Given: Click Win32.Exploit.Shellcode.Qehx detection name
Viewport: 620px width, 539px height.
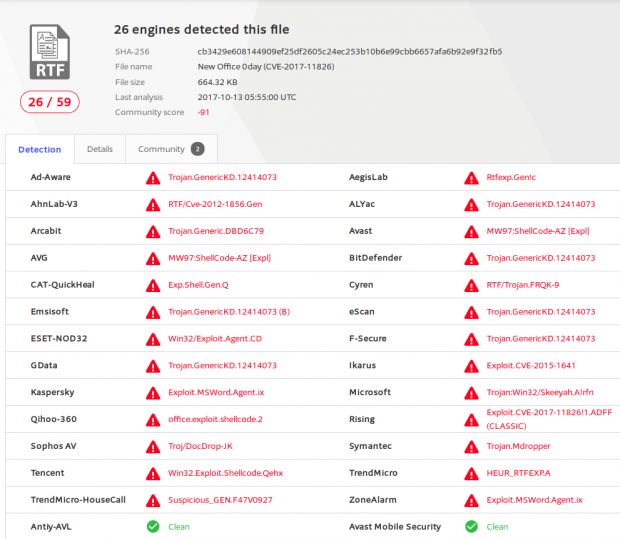Looking at the screenshot, I should coord(225,473).
